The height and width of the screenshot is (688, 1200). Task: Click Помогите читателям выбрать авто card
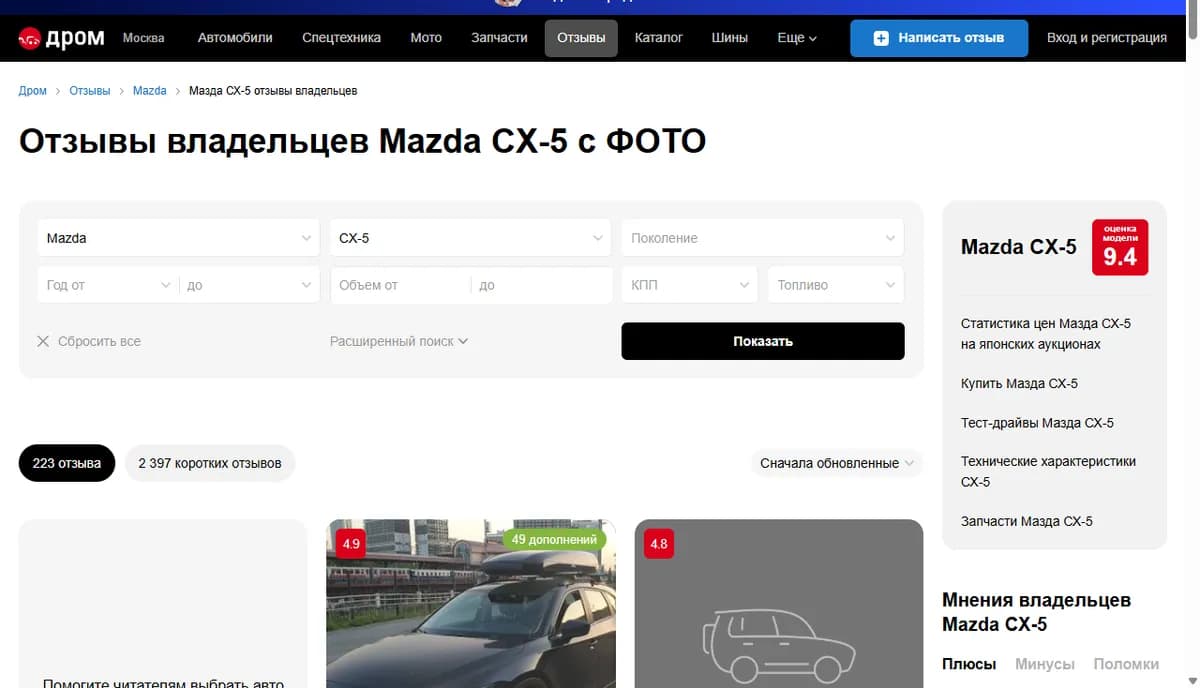163,603
